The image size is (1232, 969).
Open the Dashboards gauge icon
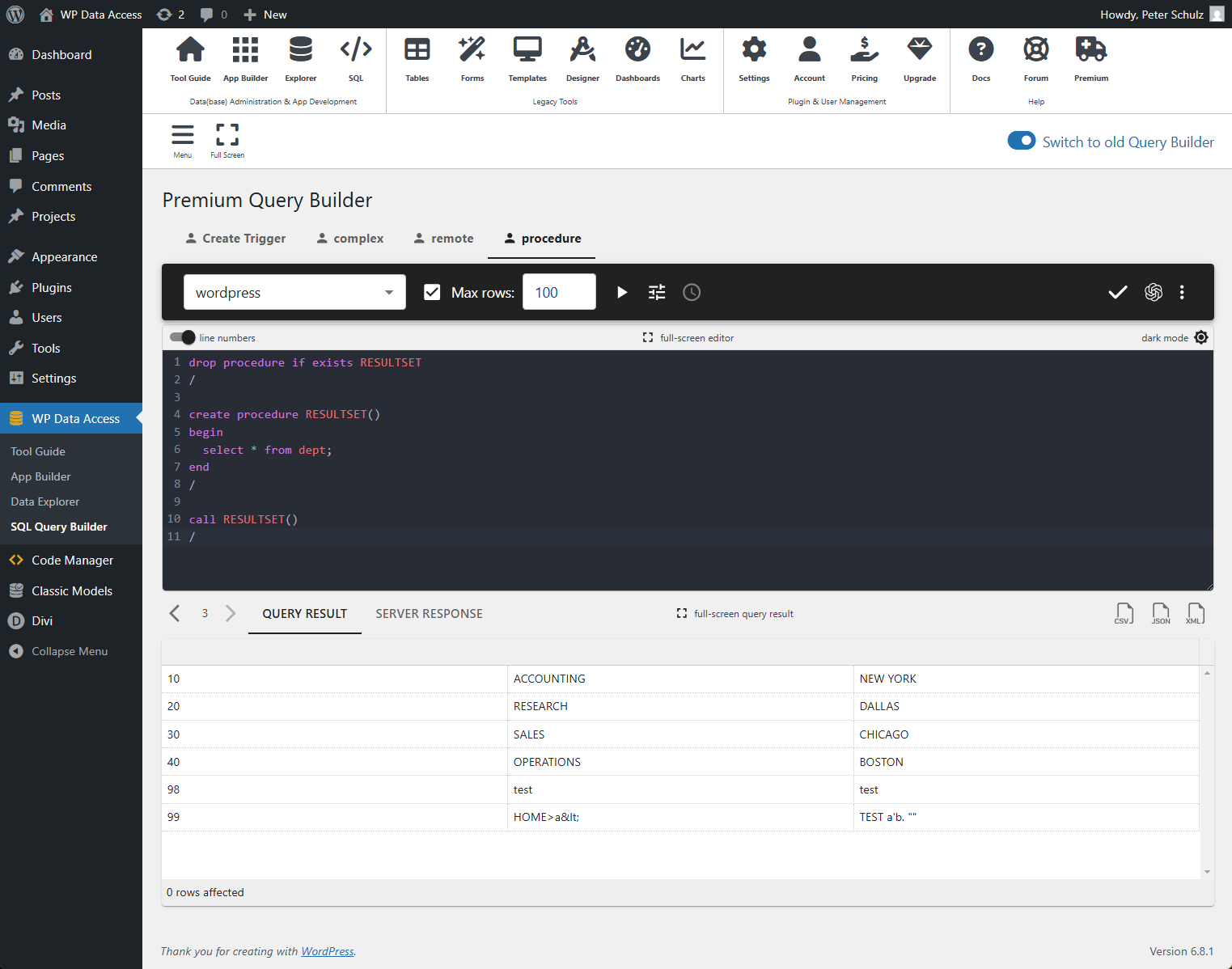click(637, 50)
